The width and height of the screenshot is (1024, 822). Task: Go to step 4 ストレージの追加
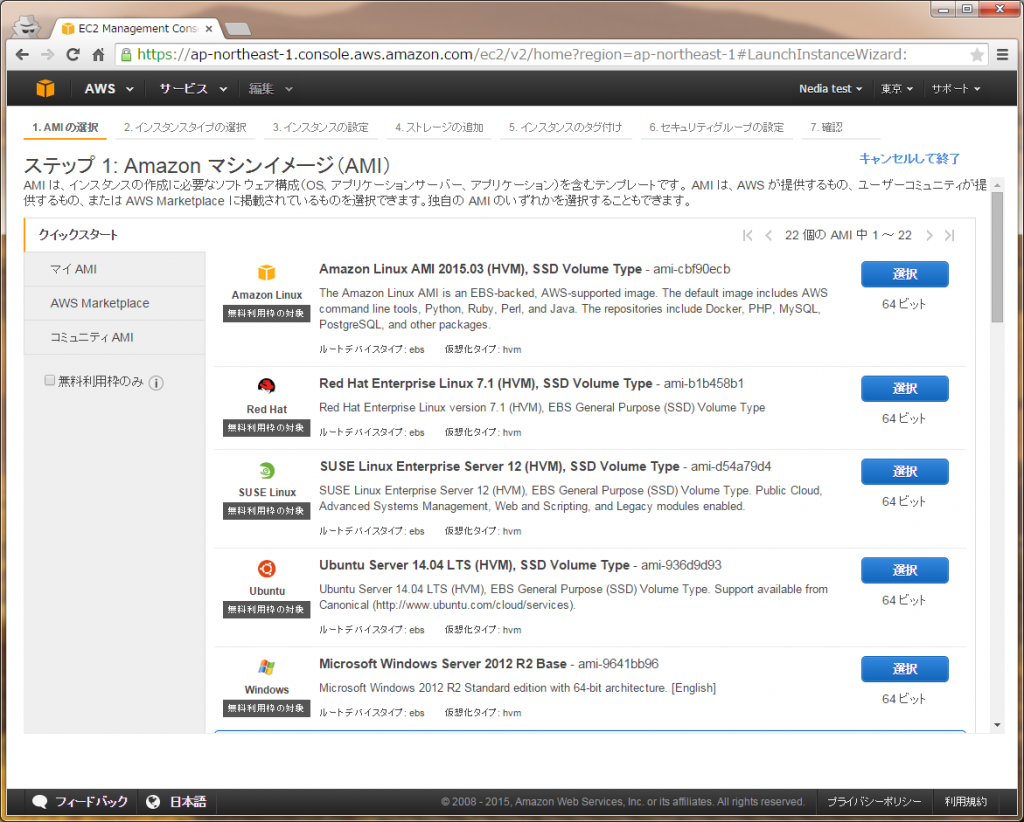point(439,127)
